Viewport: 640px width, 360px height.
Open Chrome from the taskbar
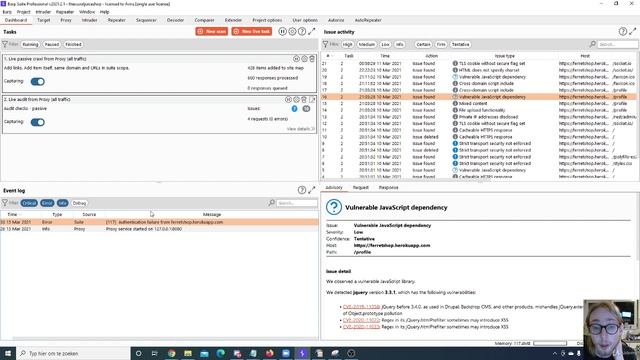click(x=171, y=353)
